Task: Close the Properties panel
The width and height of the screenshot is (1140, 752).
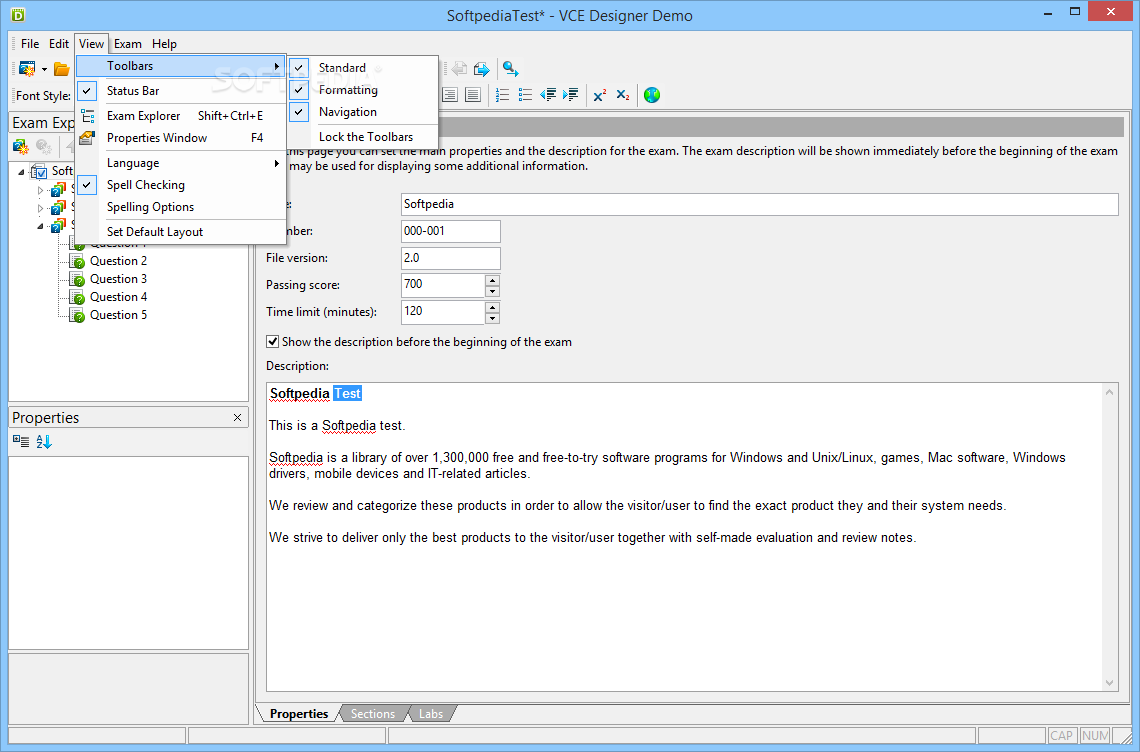Action: point(237,417)
